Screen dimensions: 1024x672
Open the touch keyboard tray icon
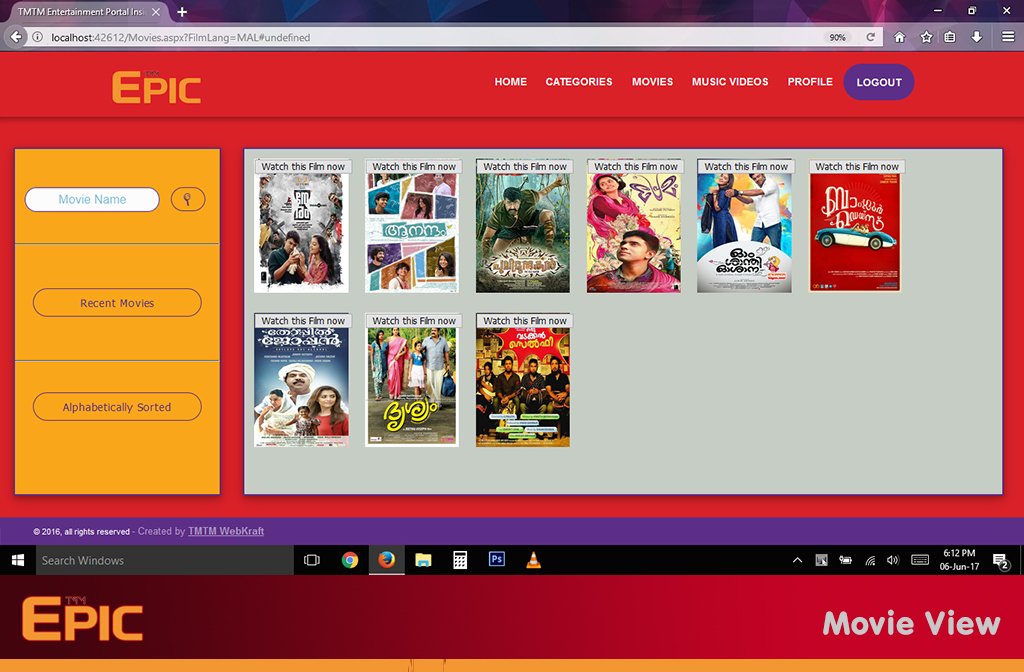[x=920, y=560]
